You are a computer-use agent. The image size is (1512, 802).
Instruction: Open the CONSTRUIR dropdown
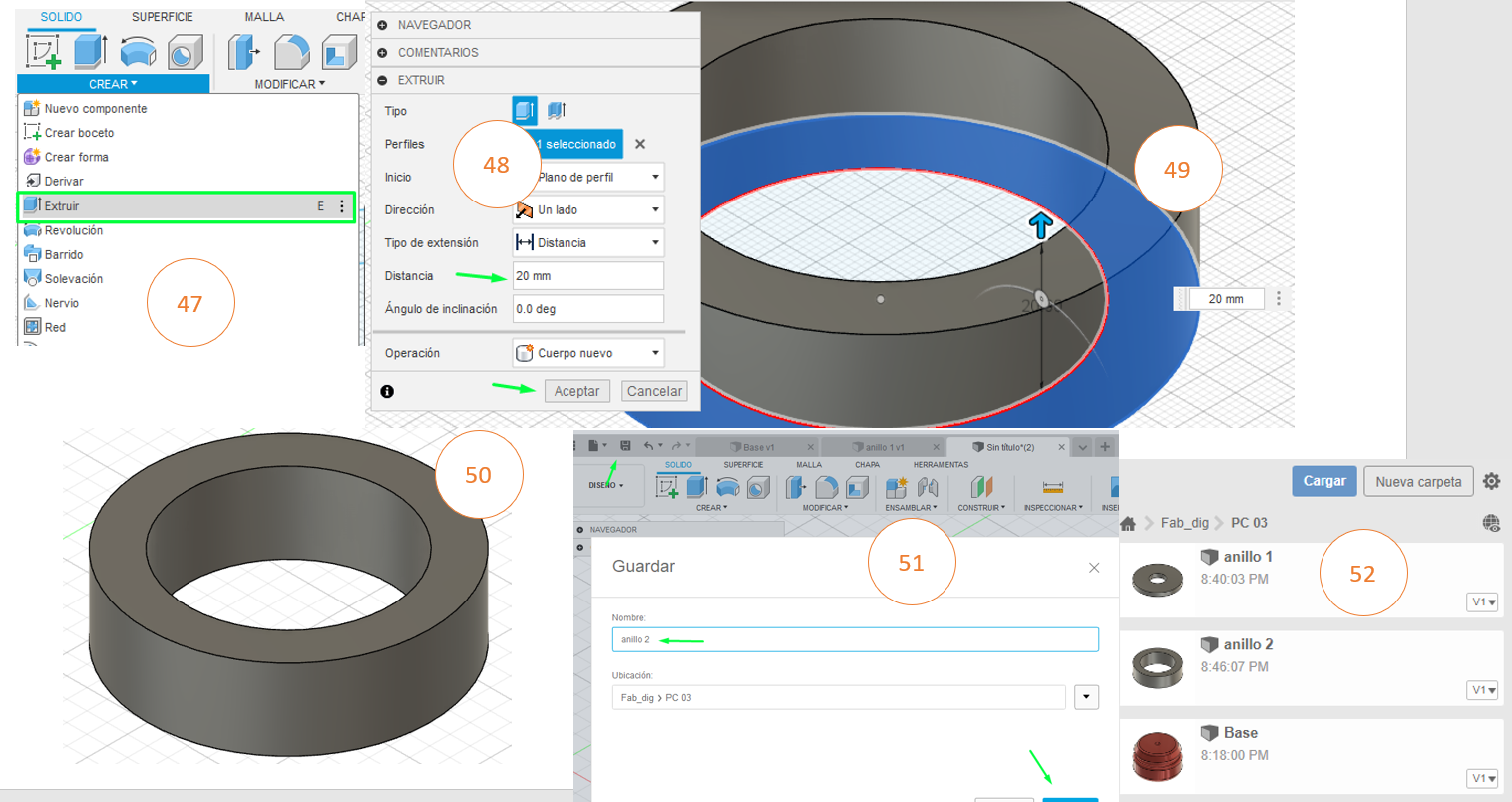[x=981, y=507]
